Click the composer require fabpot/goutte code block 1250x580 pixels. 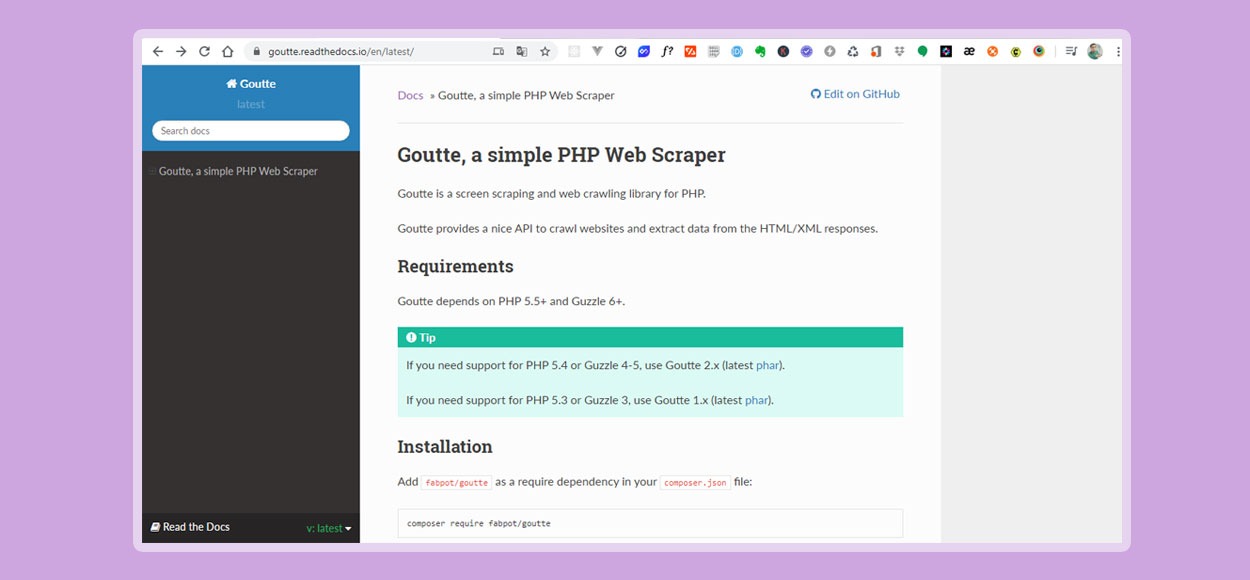tap(650, 523)
